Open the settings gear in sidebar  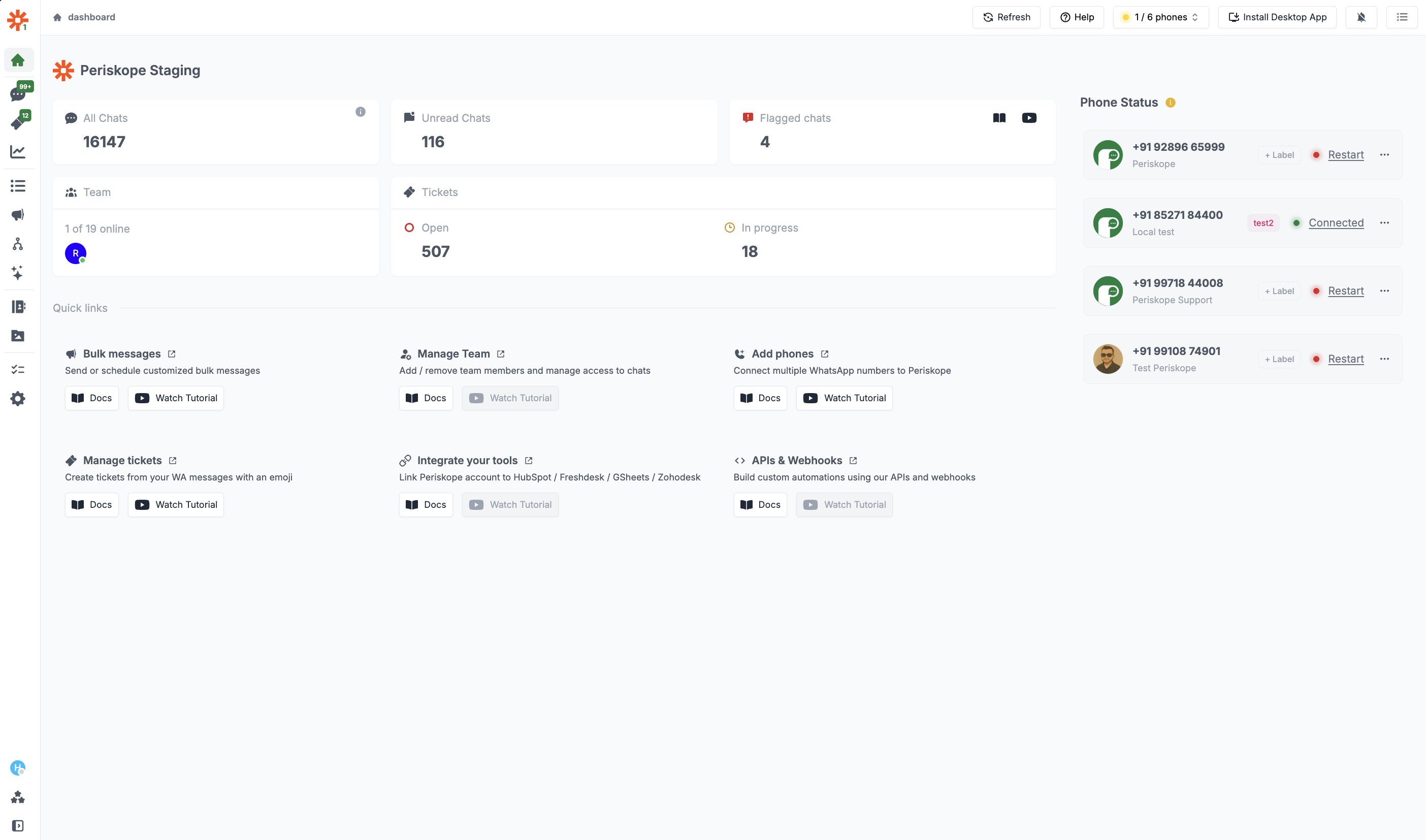point(18,399)
